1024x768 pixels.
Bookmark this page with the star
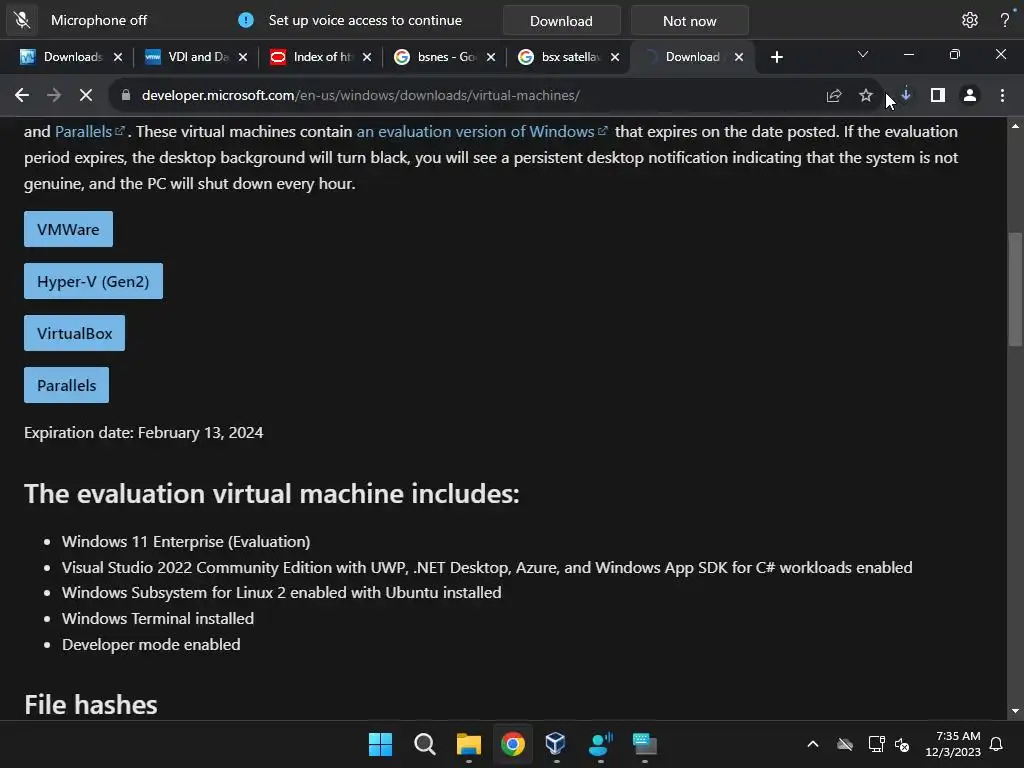865,95
